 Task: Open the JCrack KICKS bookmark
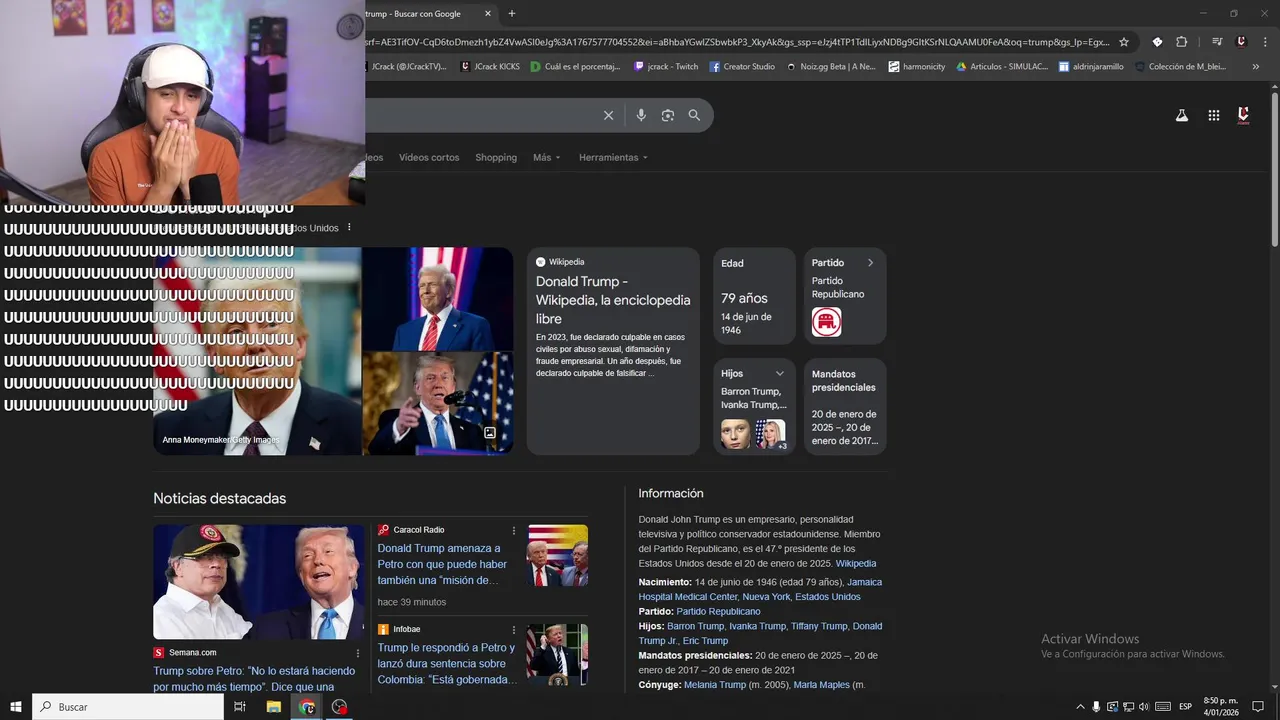click(490, 67)
